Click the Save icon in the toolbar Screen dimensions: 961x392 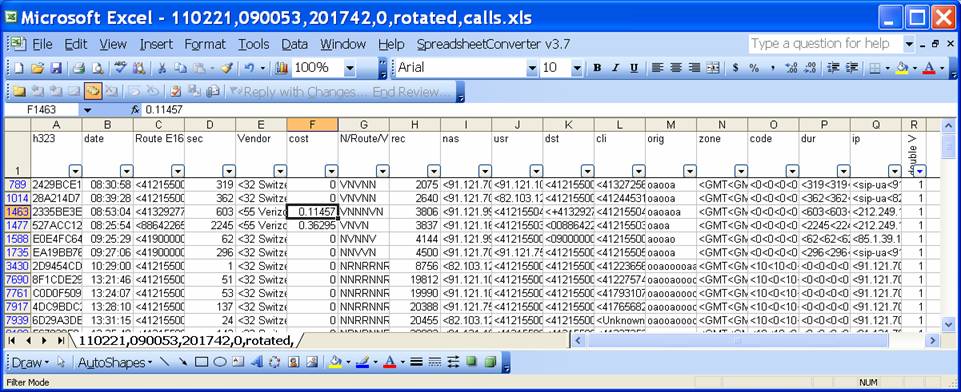click(56, 68)
